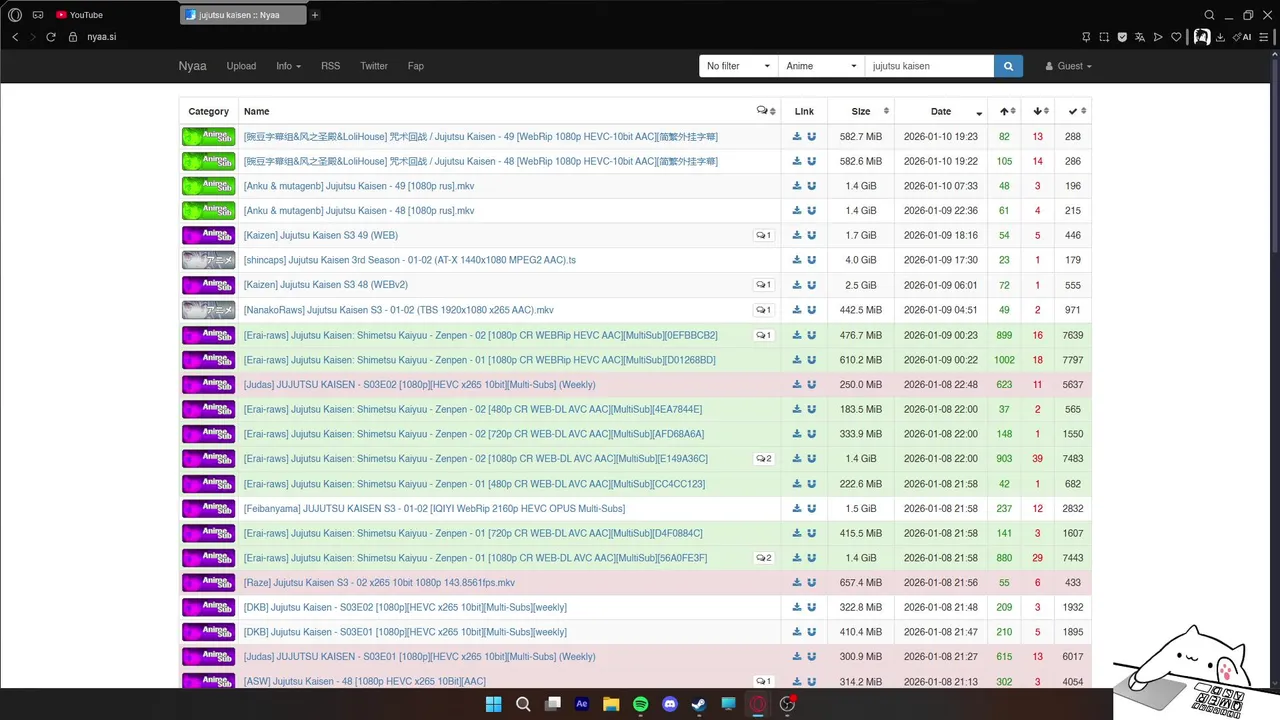Open the site security lock icon
This screenshot has height=720, width=1280.
pos(73,37)
